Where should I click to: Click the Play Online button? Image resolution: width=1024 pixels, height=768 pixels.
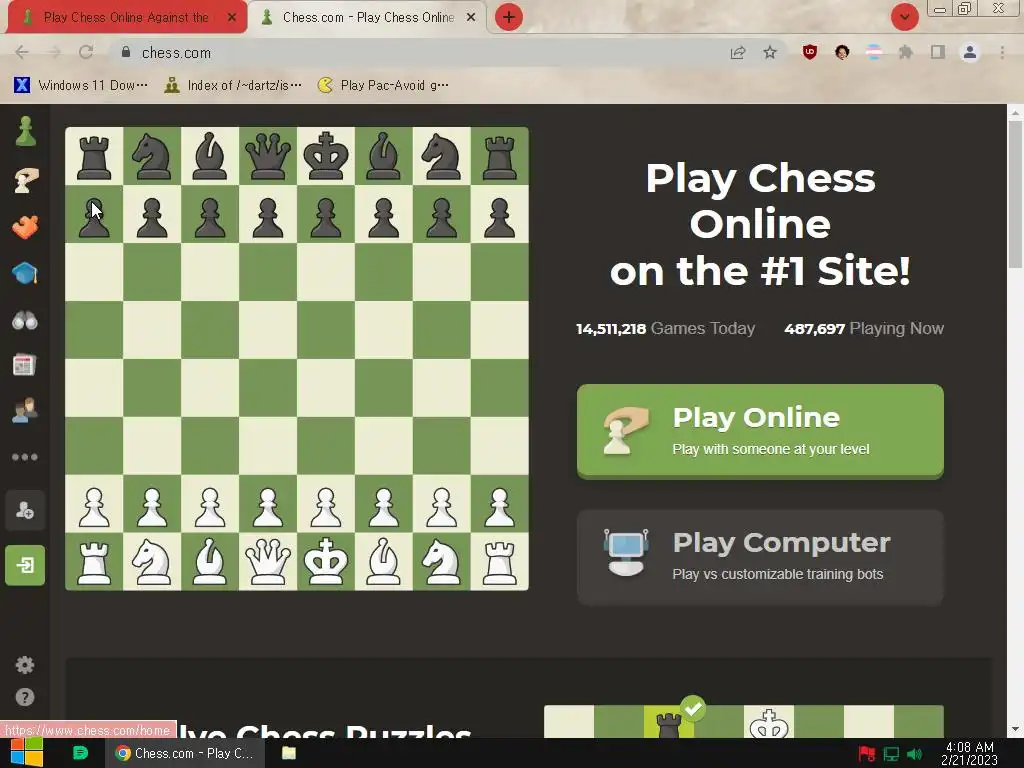point(760,432)
